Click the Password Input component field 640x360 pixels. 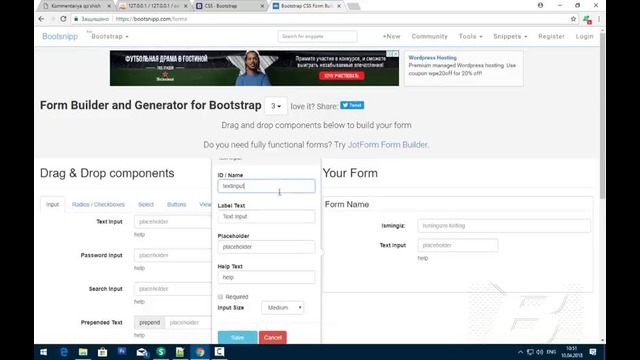(173, 255)
